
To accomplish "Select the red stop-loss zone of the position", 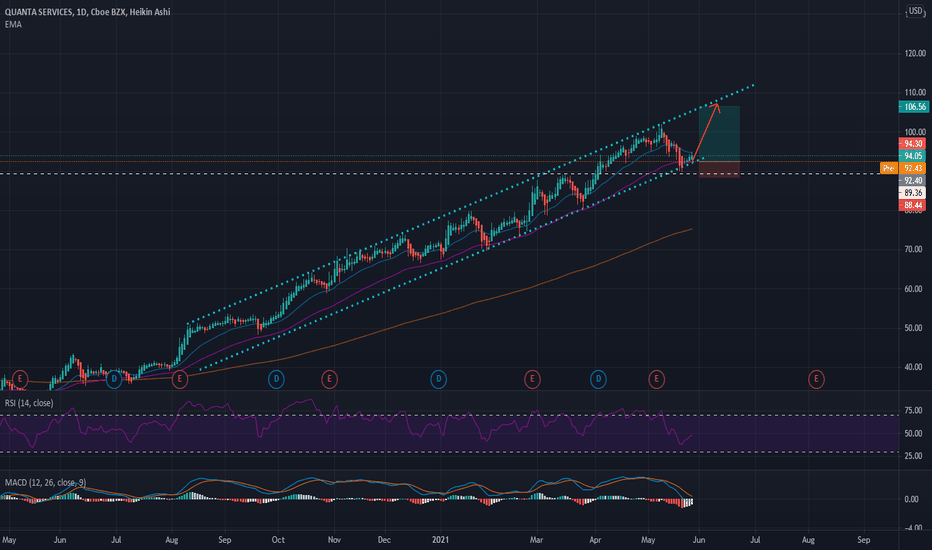I will [x=719, y=169].
